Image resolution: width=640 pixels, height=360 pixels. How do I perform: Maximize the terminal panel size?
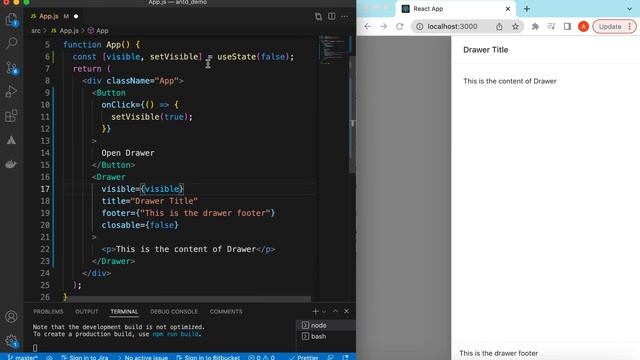coord(335,311)
